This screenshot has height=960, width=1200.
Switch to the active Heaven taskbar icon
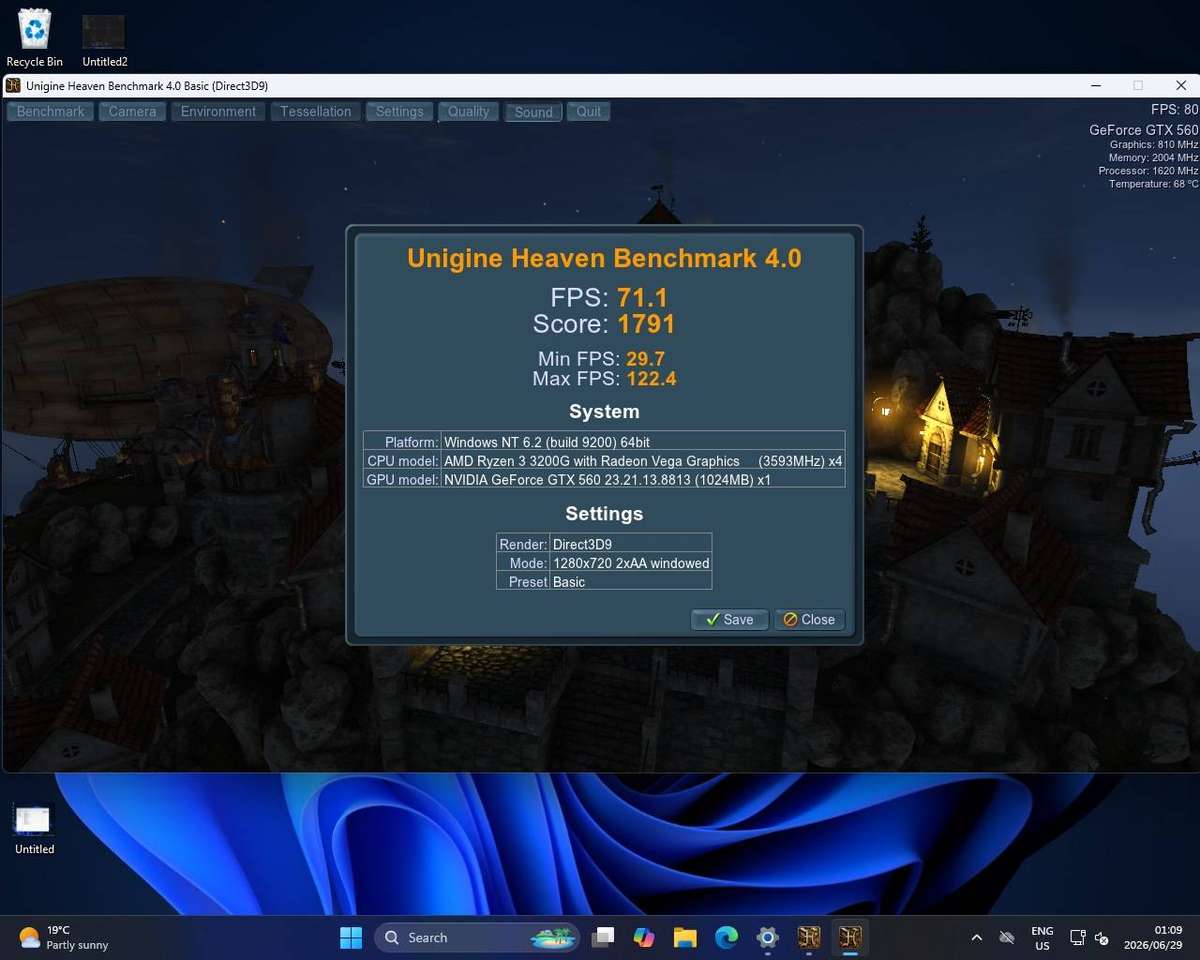click(x=850, y=938)
